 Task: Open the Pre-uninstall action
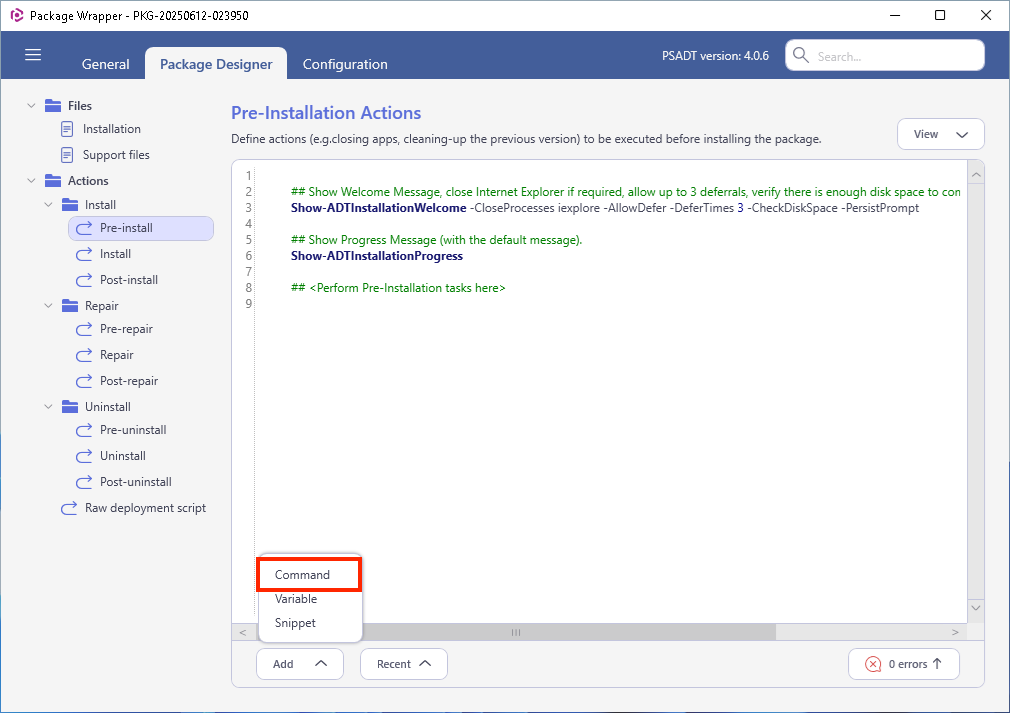(x=133, y=430)
